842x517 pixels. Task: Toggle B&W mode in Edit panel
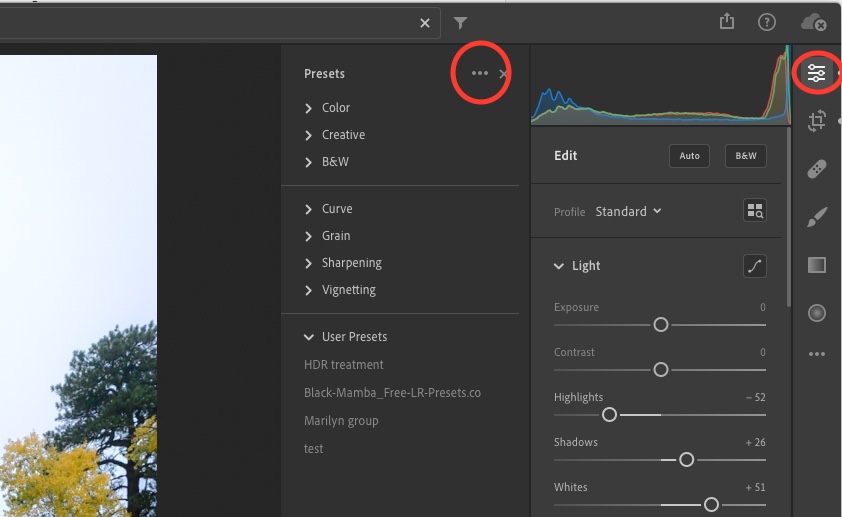coord(745,156)
